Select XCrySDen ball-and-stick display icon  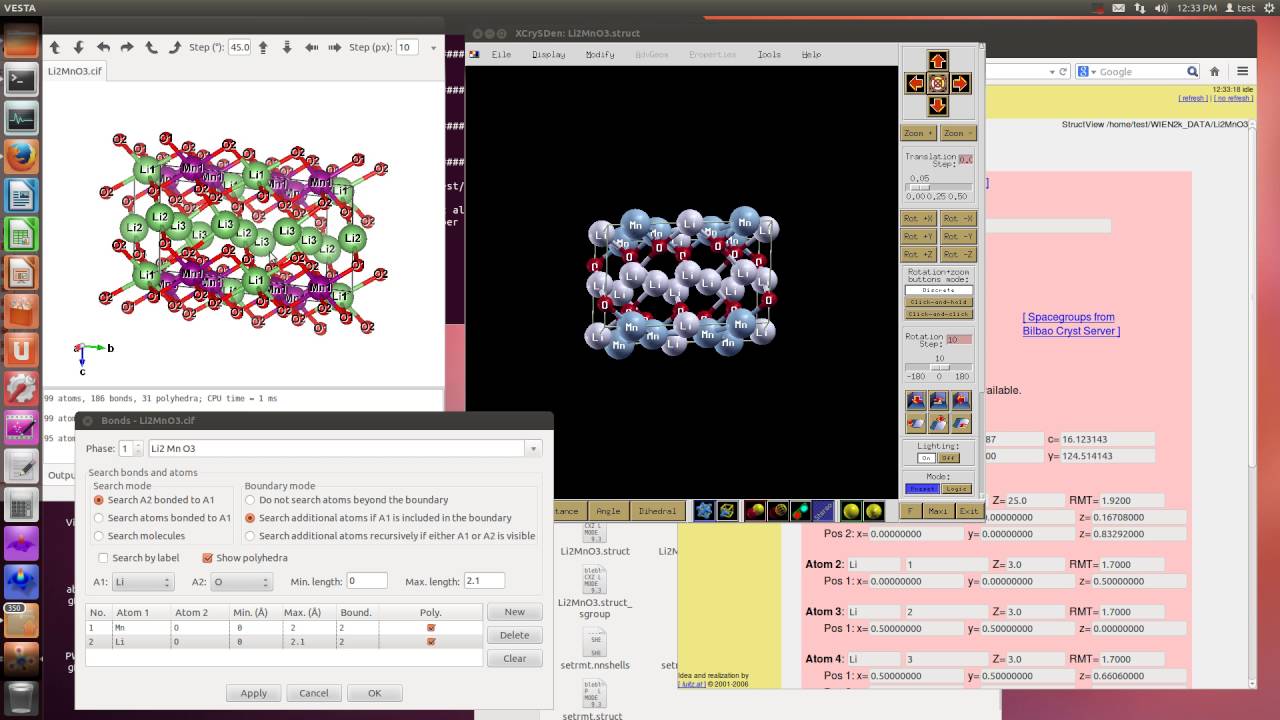[x=755, y=511]
